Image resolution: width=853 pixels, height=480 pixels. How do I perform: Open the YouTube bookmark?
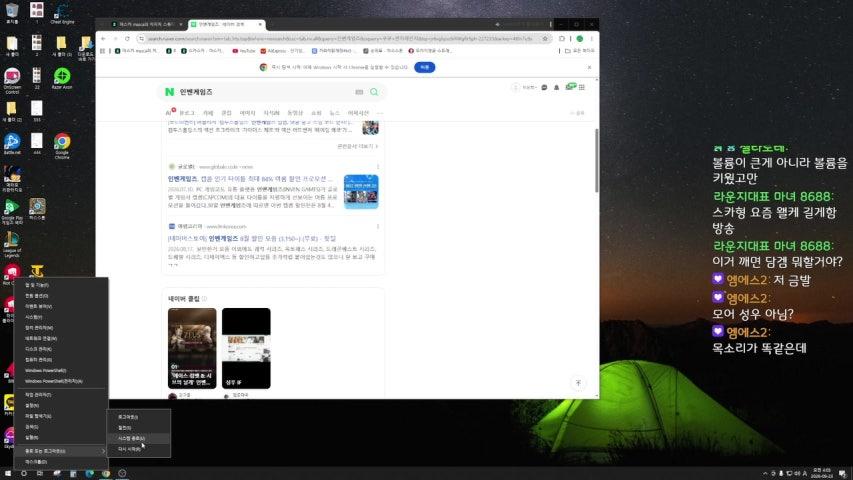click(x=244, y=51)
